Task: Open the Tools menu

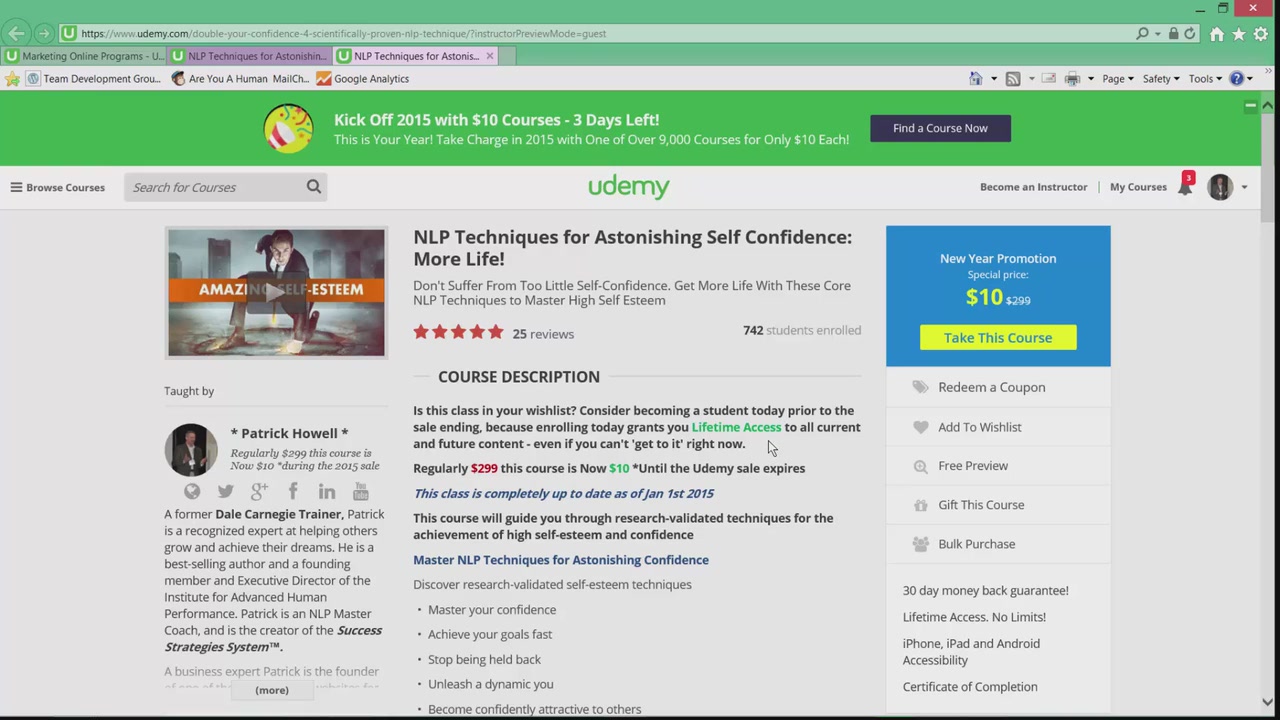Action: pos(1205,79)
